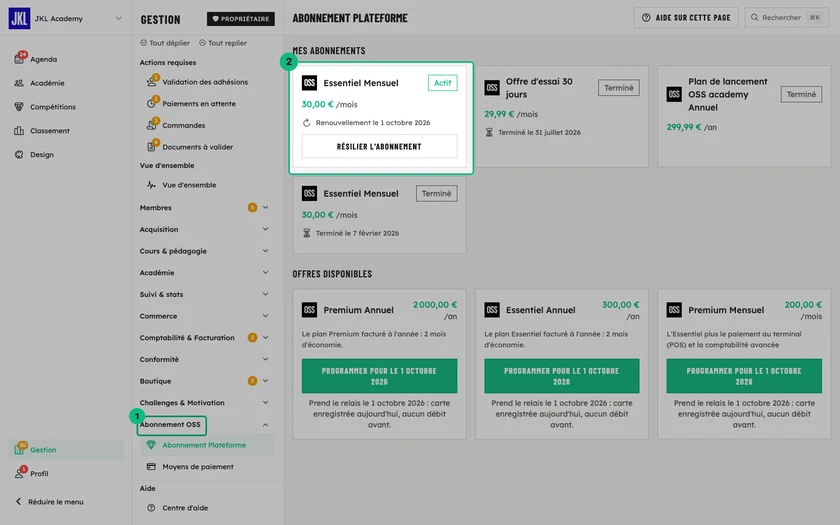Viewport: 840px width, 525px height.
Task: Click the Abonnement Plateforme diamond icon
Action: coord(151,445)
